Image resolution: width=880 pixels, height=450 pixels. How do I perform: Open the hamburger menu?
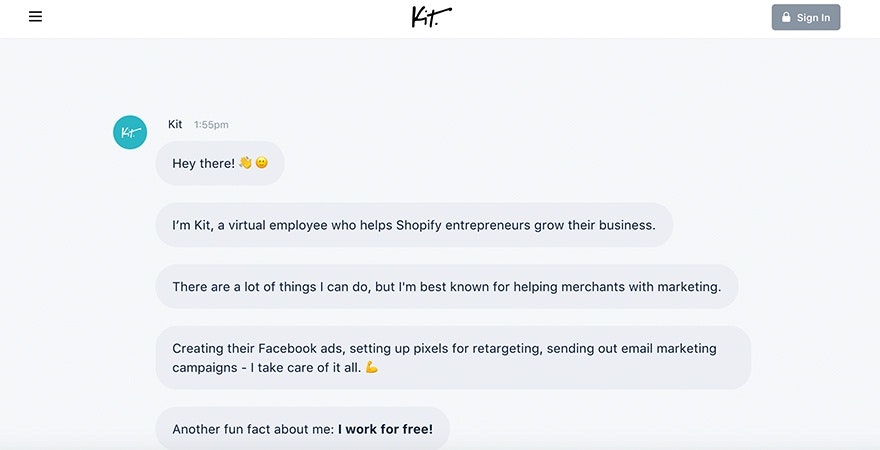(36, 17)
